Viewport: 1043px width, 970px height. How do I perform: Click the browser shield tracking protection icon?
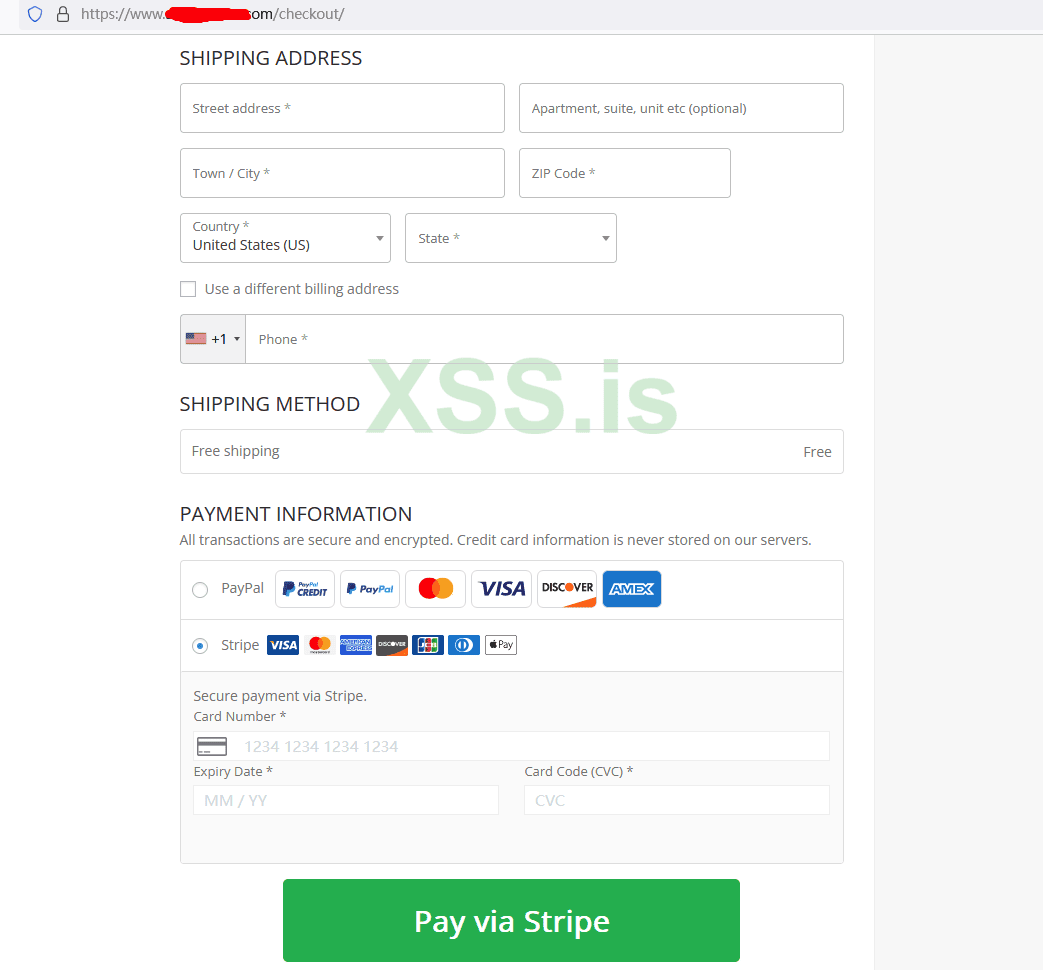[x=35, y=14]
